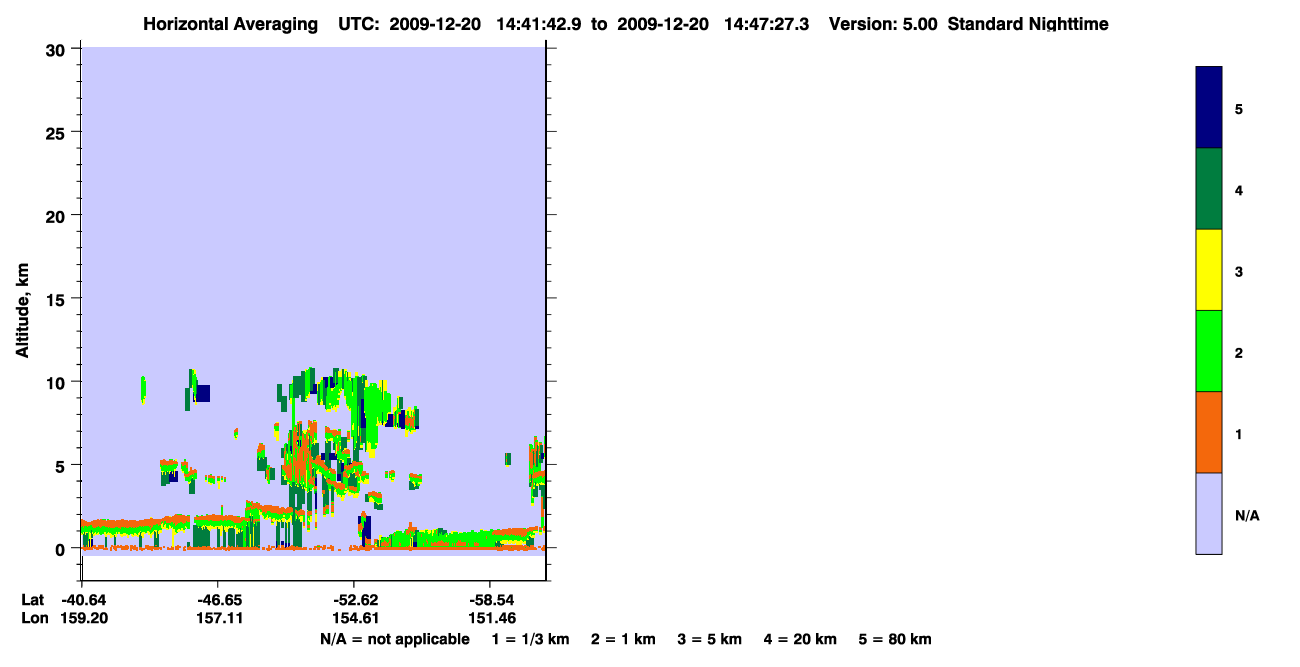Image resolution: width=1300 pixels, height=667 pixels.
Task: Click the altitude tick label 10
Action: [58, 382]
